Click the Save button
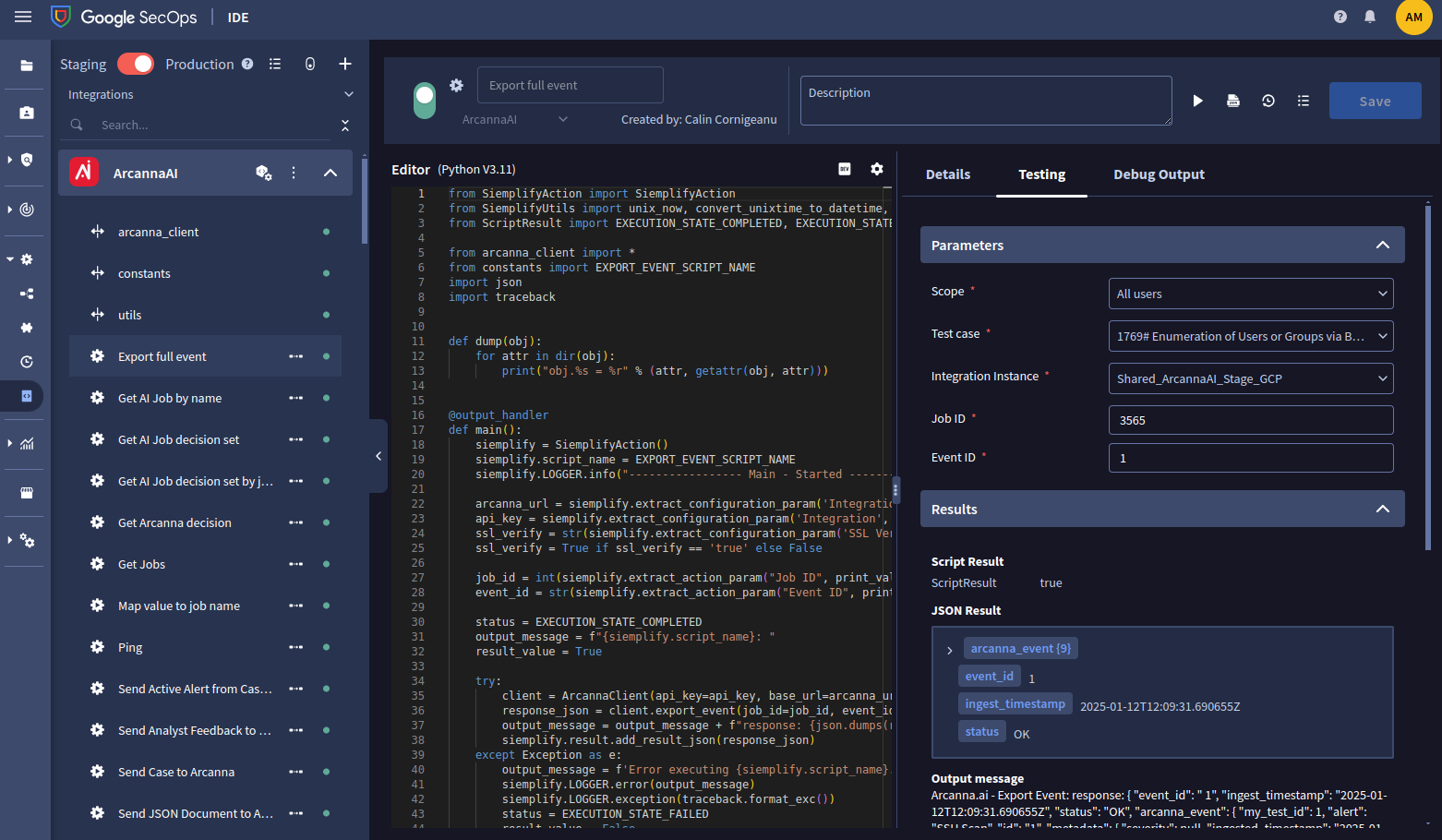1442x840 pixels. 1375,101
